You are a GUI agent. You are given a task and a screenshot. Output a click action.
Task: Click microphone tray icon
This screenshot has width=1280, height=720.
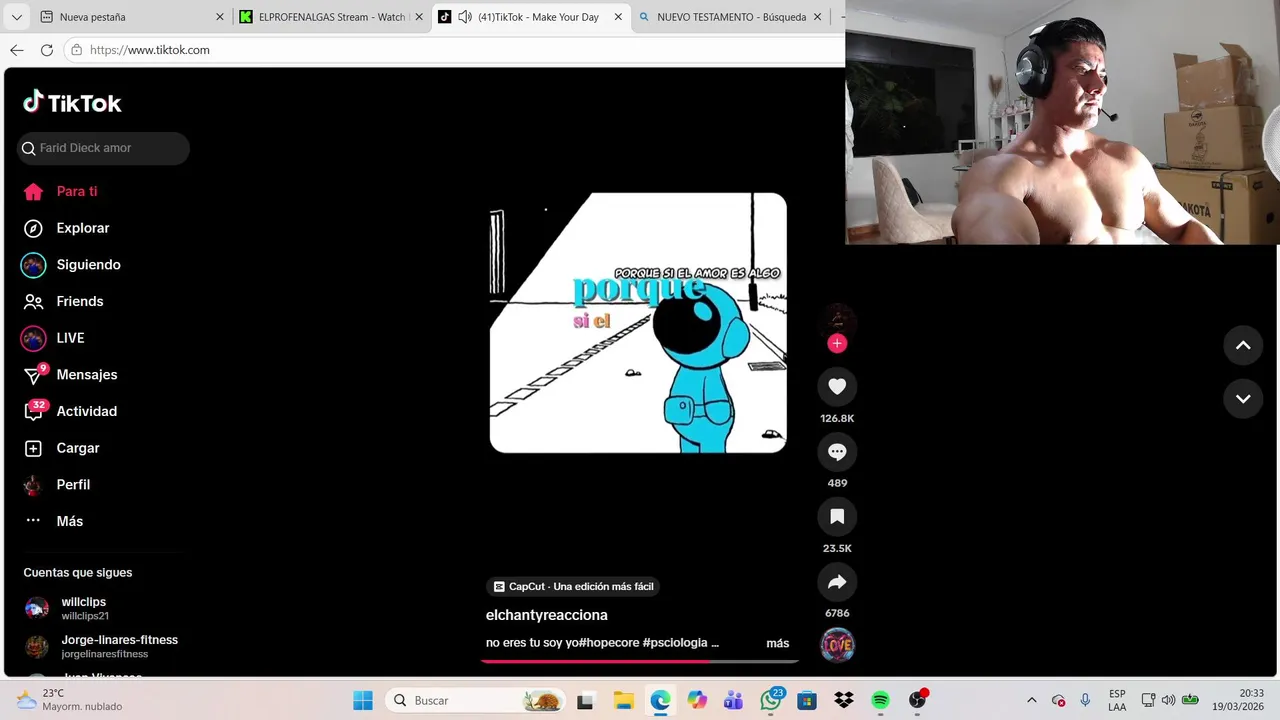point(1085,700)
